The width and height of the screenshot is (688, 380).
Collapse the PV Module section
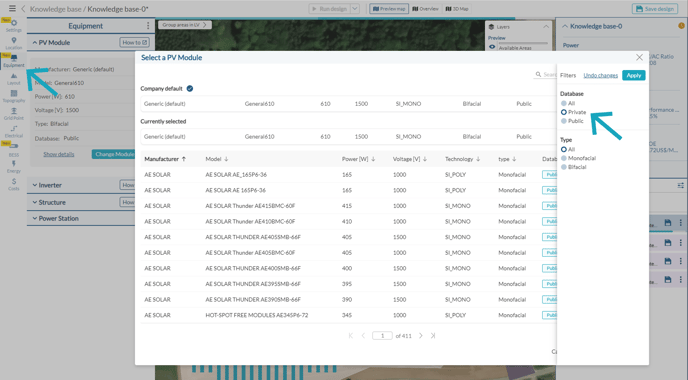coord(35,43)
